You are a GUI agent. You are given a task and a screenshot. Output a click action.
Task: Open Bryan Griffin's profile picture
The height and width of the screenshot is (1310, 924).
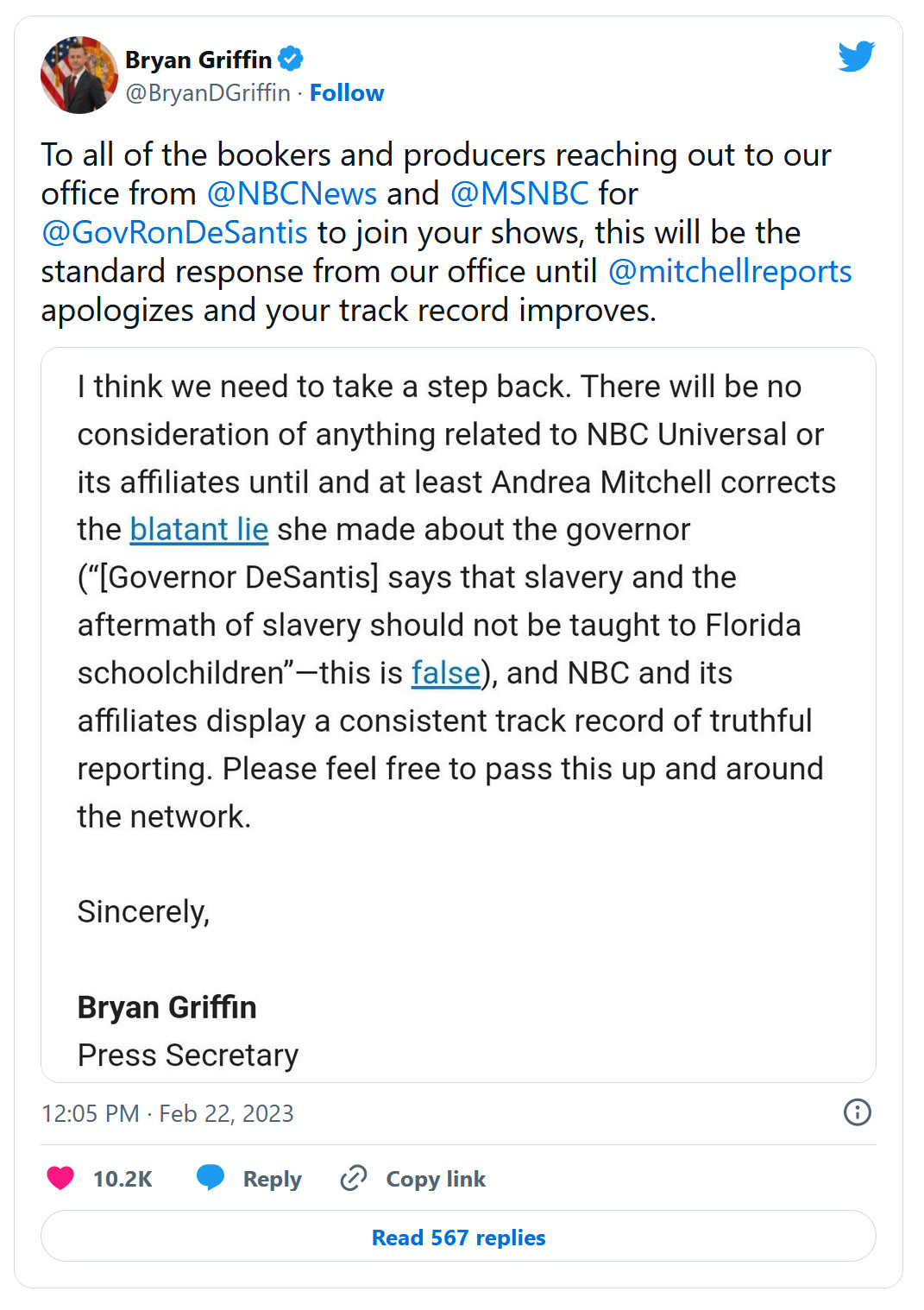pyautogui.click(x=79, y=75)
